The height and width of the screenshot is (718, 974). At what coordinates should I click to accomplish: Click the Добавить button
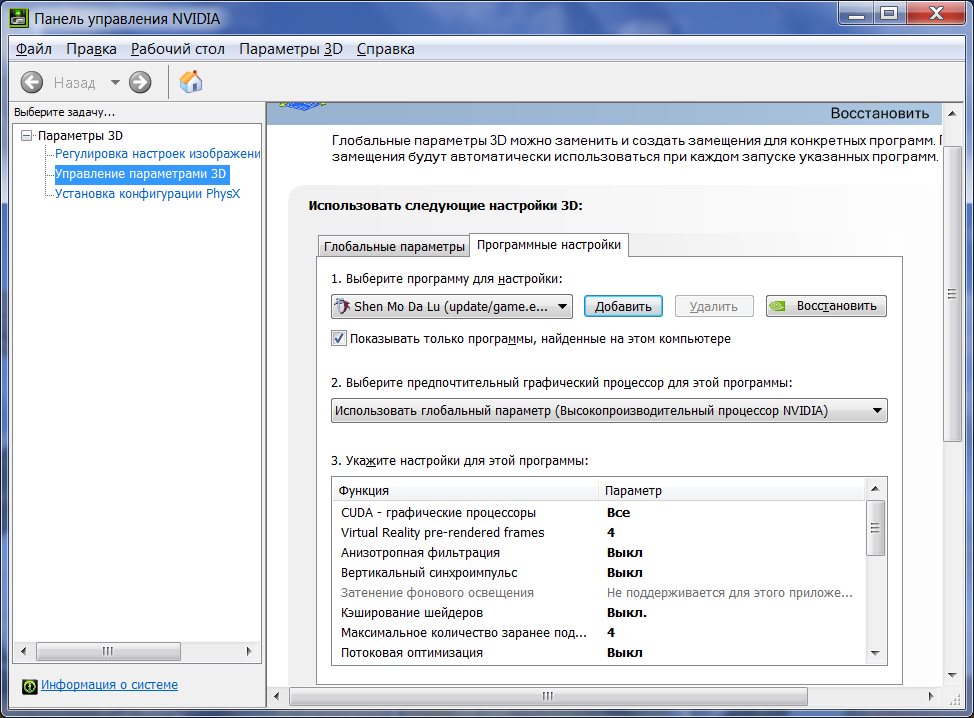tap(622, 306)
